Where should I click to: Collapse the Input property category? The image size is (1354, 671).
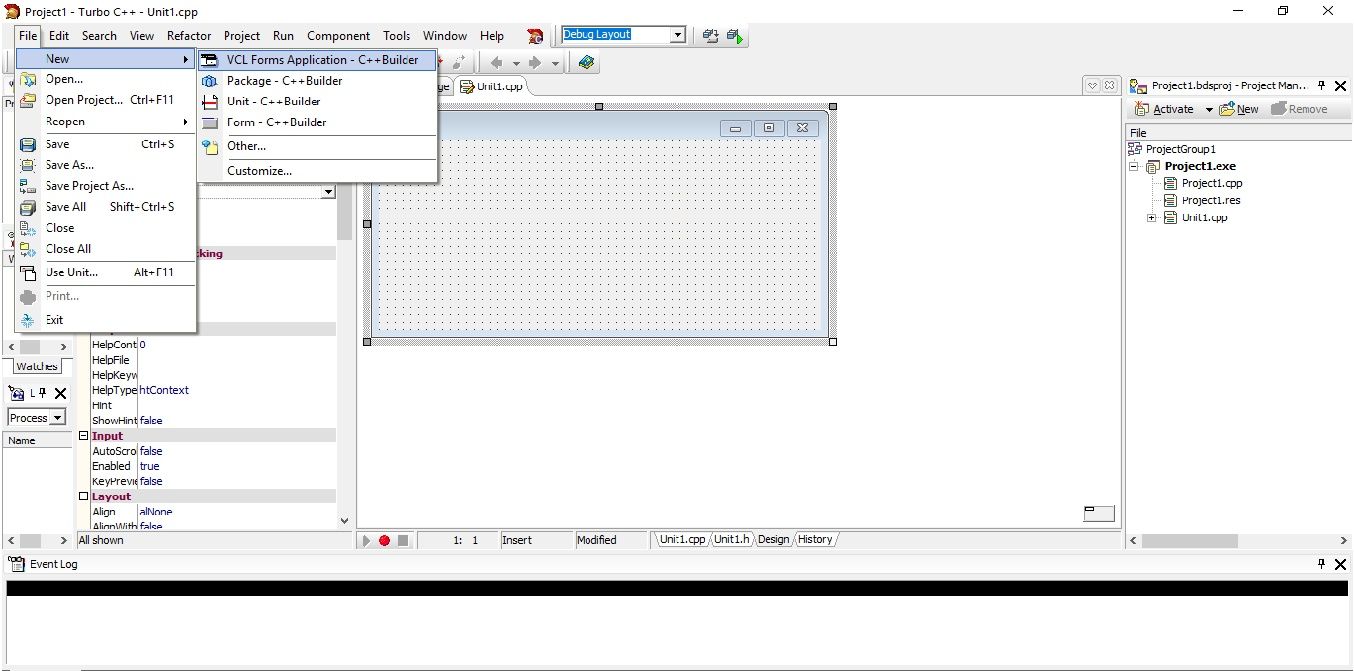click(x=83, y=436)
